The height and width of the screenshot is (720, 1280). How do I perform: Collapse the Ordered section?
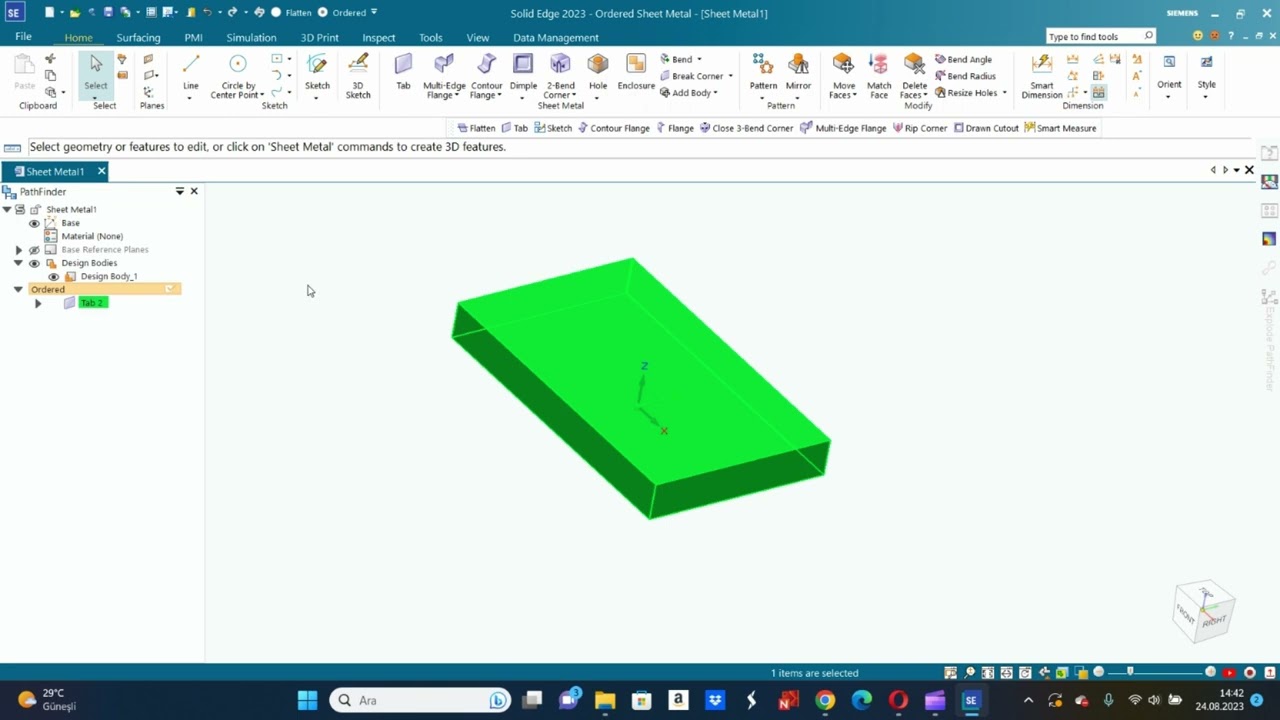click(18, 289)
